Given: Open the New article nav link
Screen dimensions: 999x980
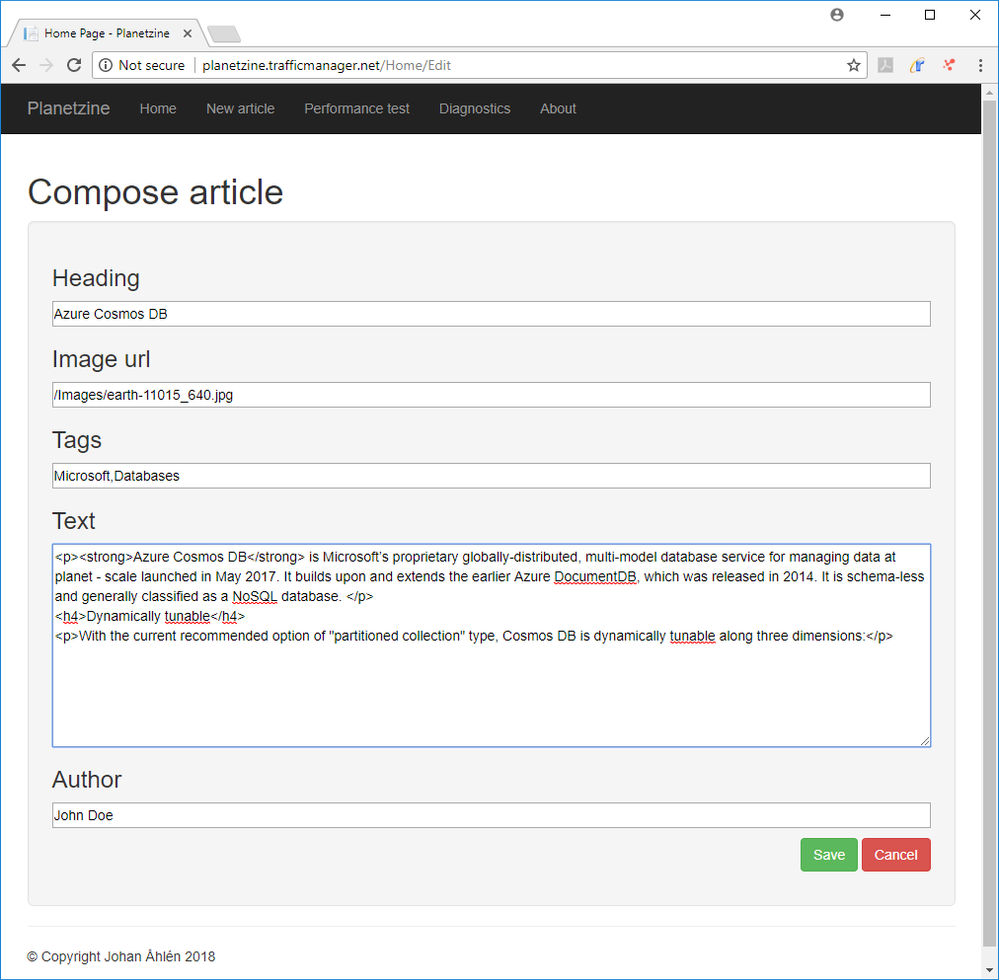Looking at the screenshot, I should click(240, 109).
